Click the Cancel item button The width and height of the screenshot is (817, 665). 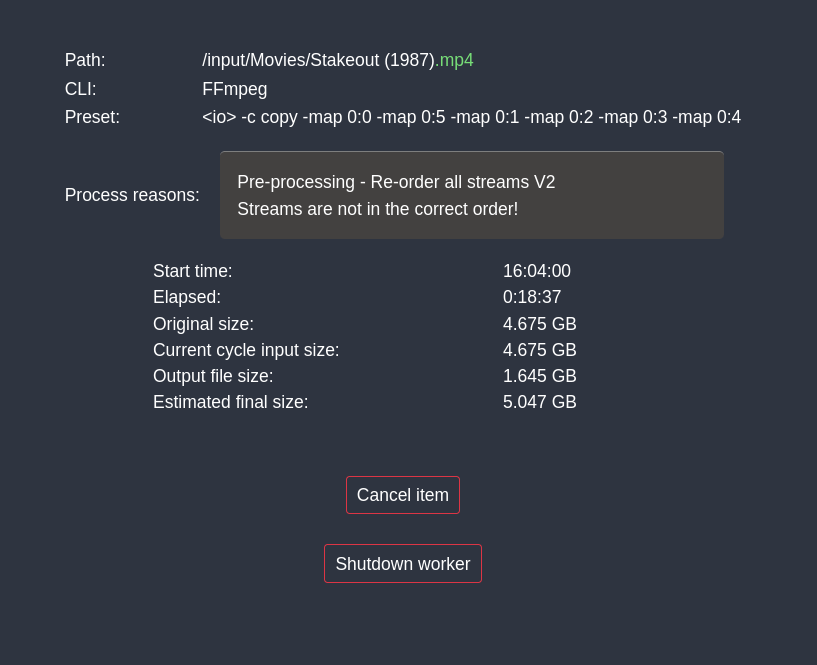click(402, 495)
